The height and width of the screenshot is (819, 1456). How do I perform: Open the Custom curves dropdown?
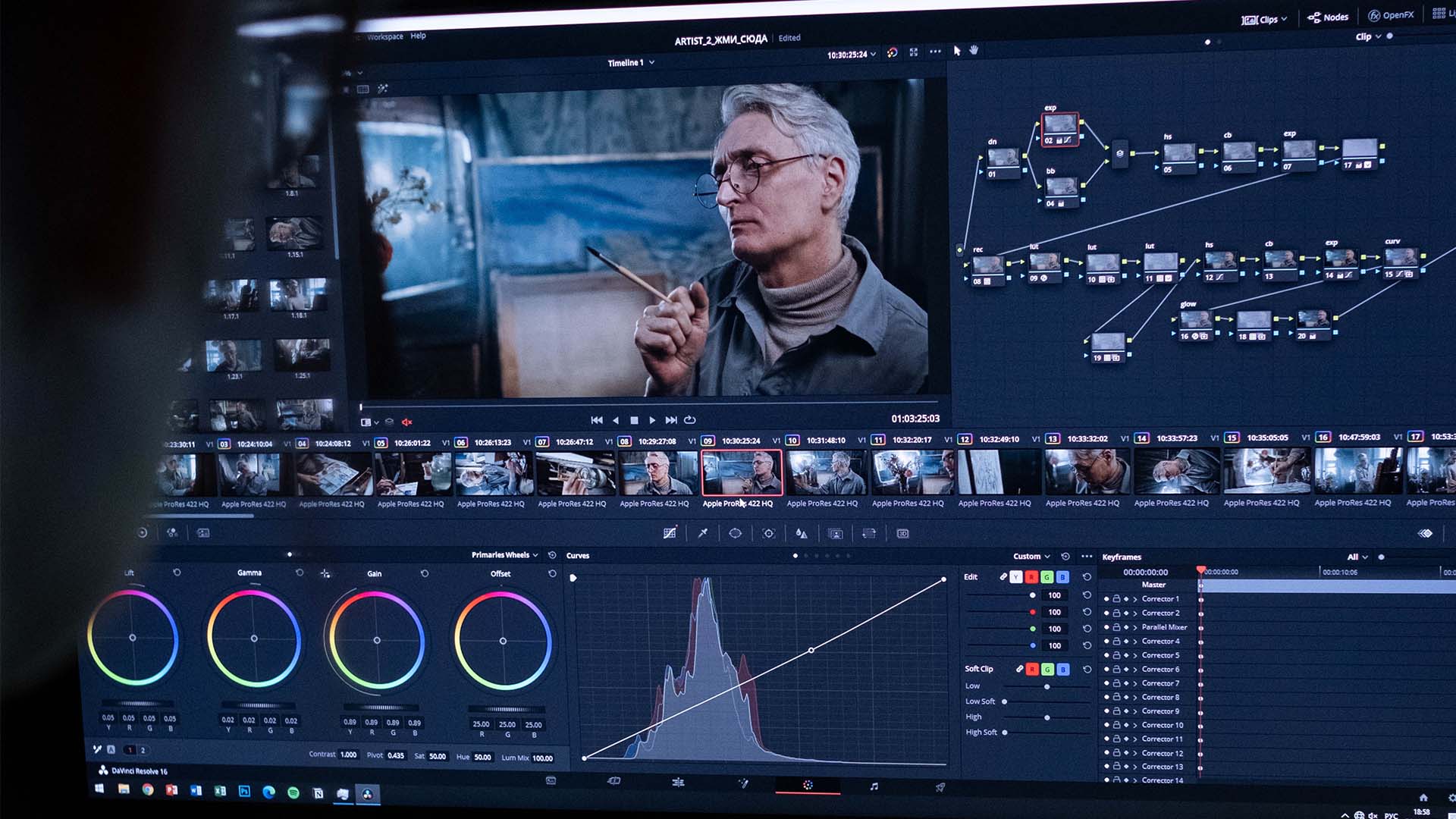coord(1031,556)
